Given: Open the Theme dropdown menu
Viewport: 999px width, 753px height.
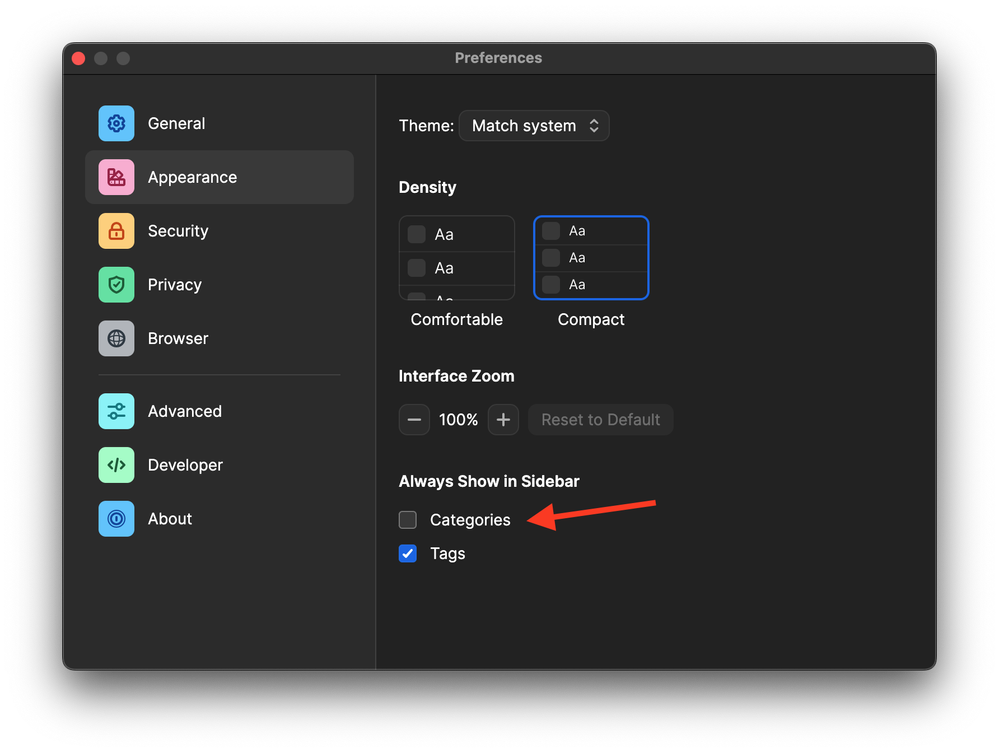Looking at the screenshot, I should click(534, 126).
